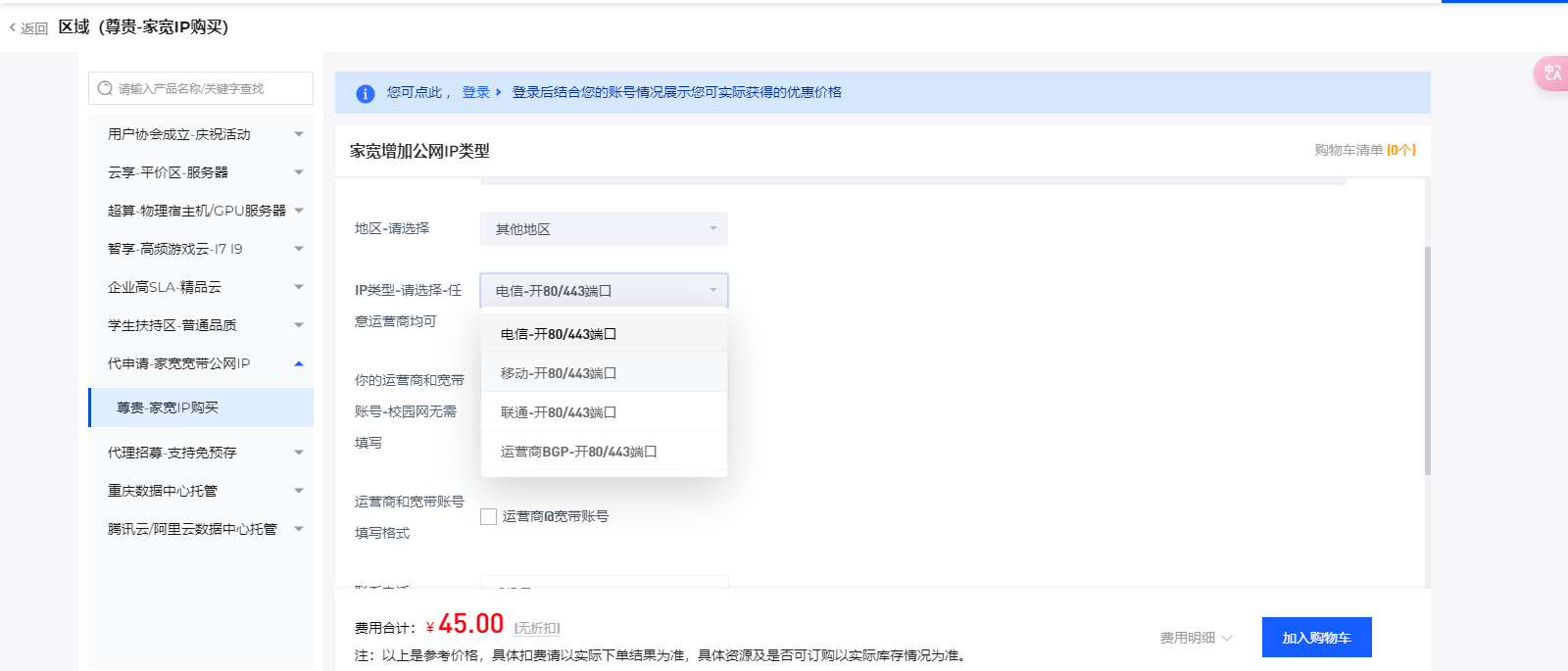Focus the product name search field
Screen dimensions: 1568x671
click(211, 88)
